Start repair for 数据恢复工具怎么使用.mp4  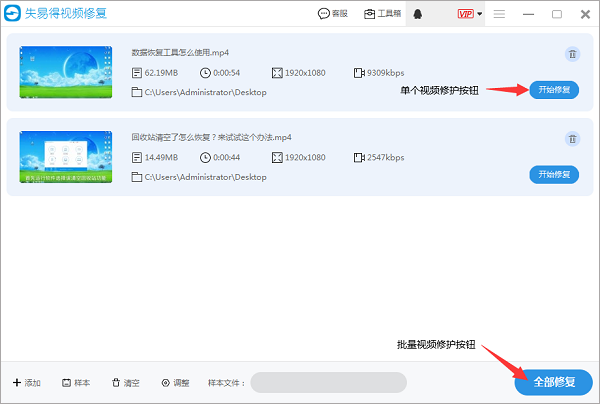click(x=554, y=90)
